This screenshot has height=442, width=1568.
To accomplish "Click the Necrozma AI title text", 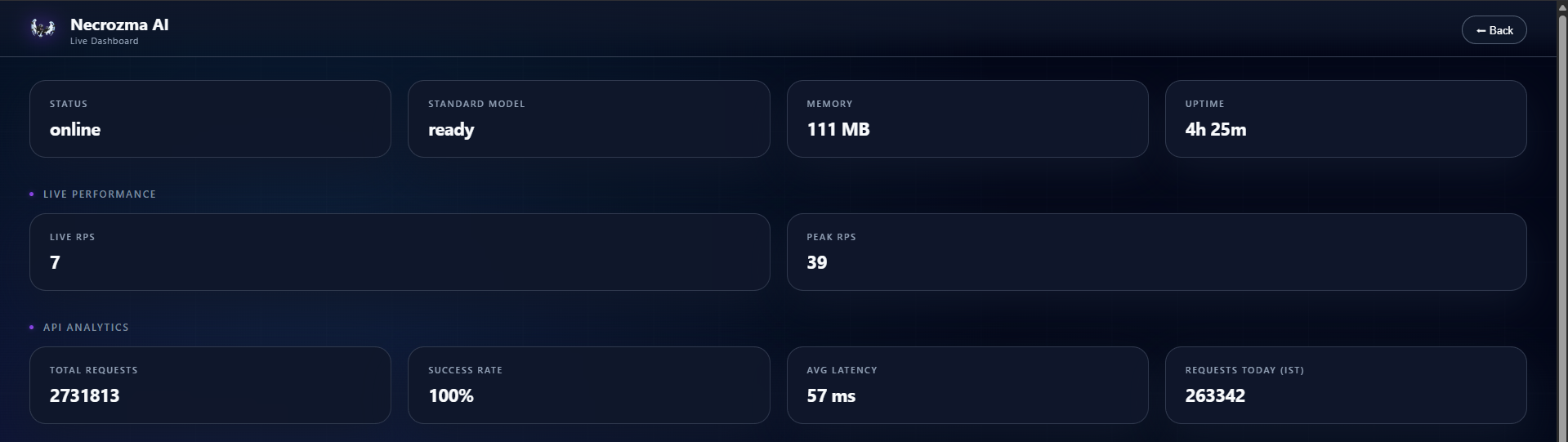I will coord(119,25).
